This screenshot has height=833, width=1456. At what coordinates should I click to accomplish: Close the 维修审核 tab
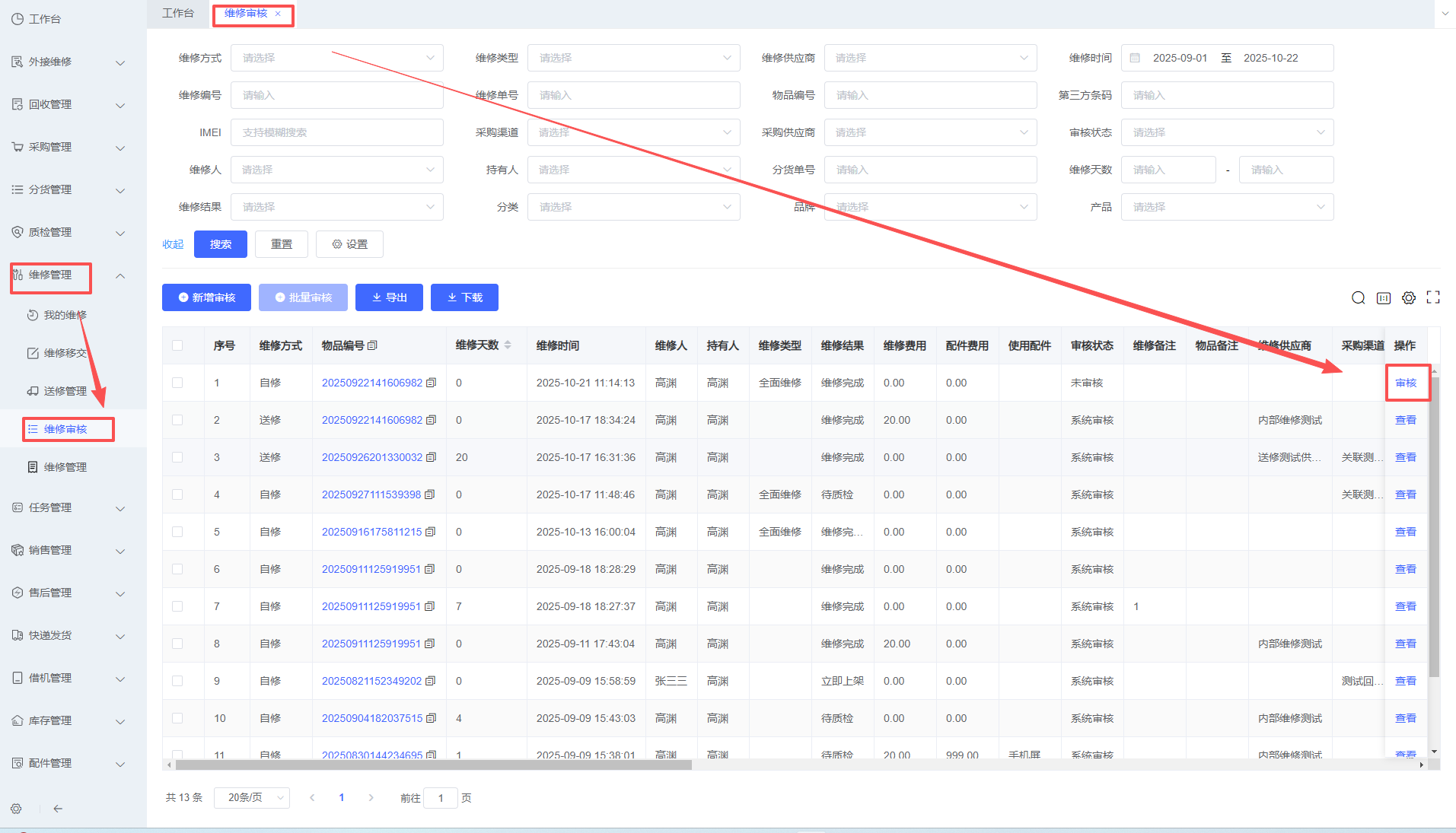click(278, 14)
